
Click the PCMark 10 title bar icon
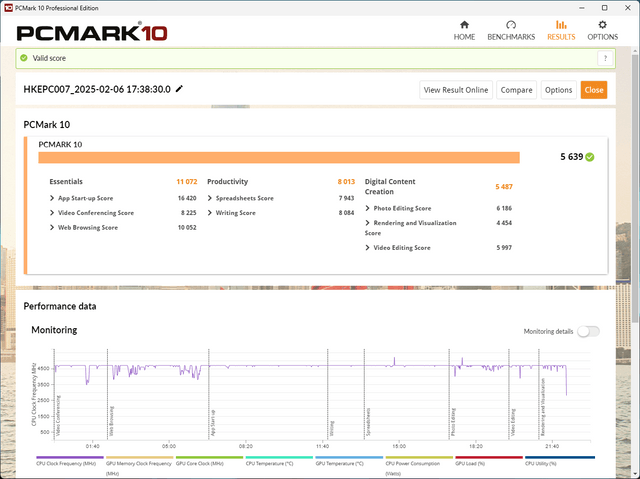click(x=8, y=8)
